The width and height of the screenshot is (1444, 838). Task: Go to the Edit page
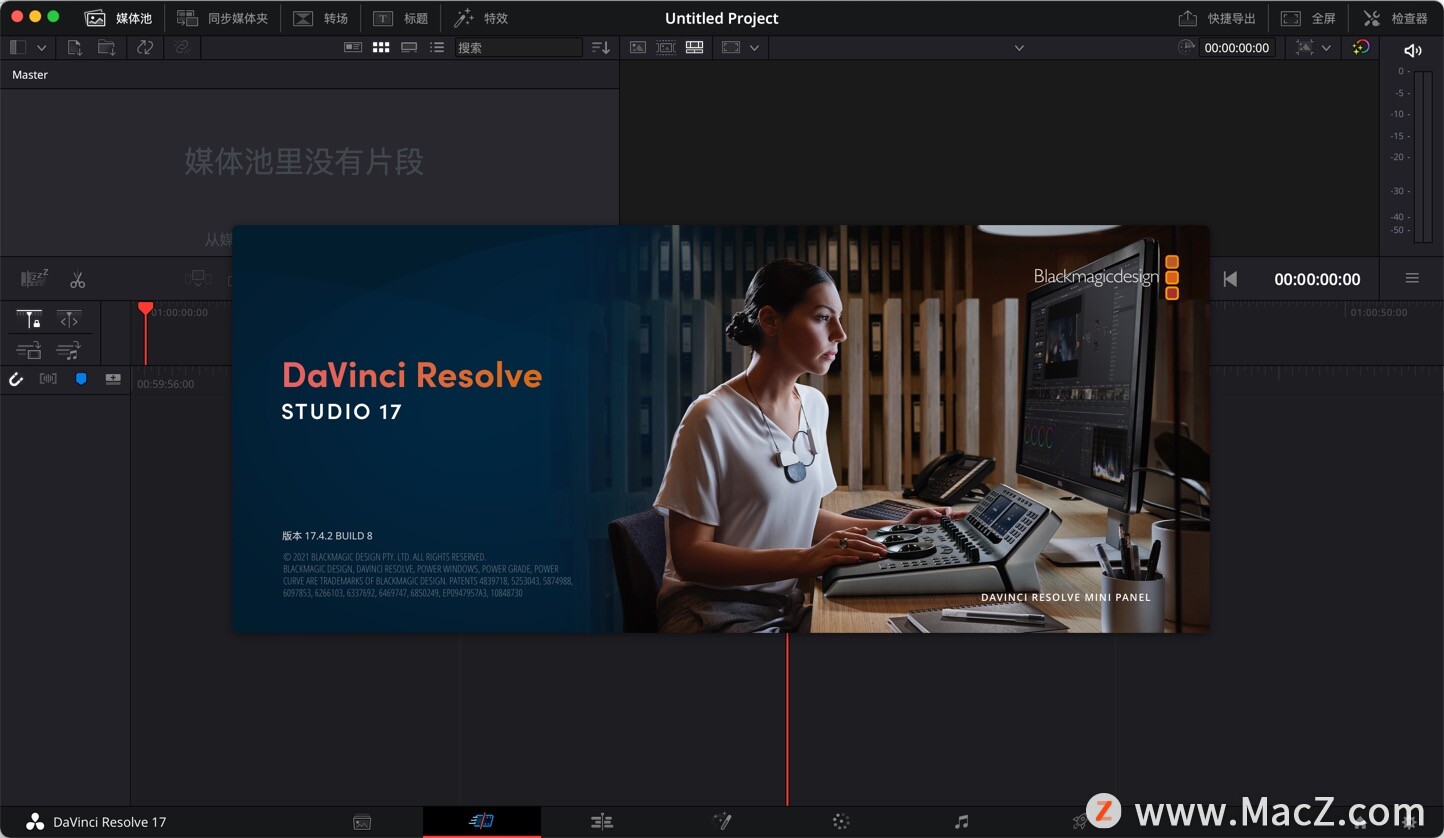pos(601,822)
